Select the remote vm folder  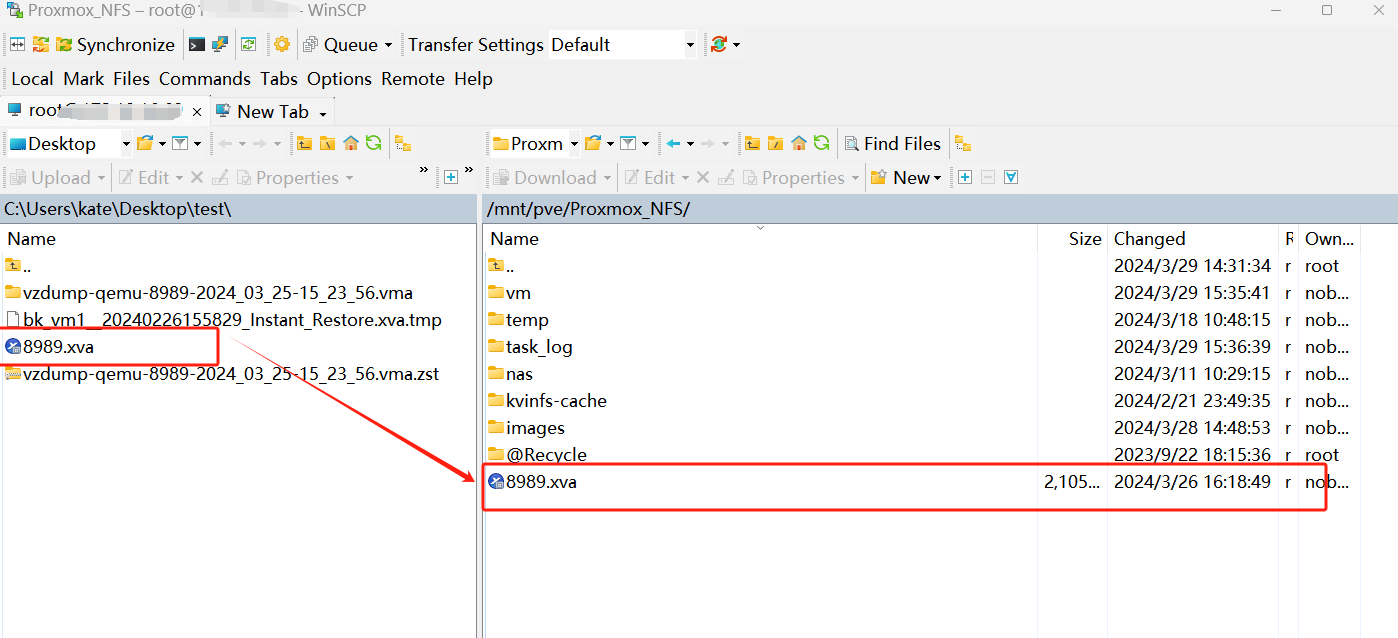[x=510, y=293]
